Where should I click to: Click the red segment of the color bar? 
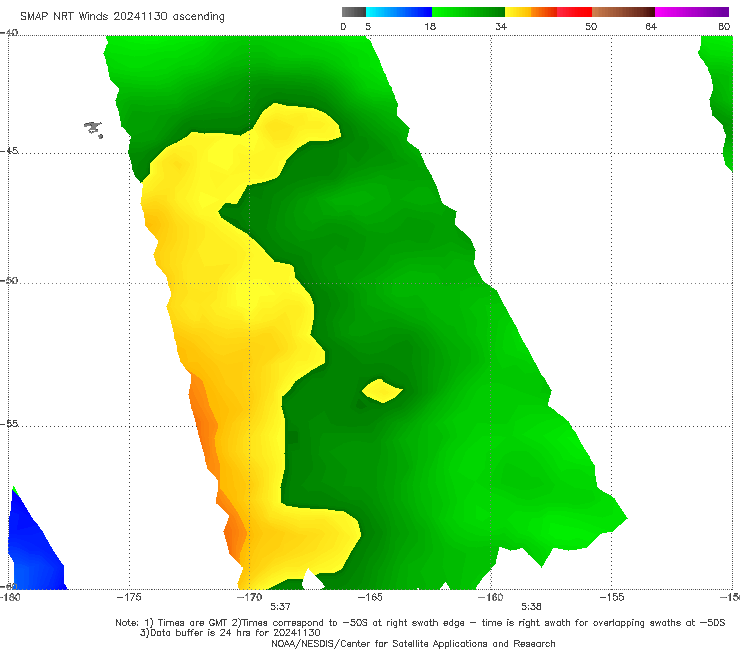coord(574,12)
